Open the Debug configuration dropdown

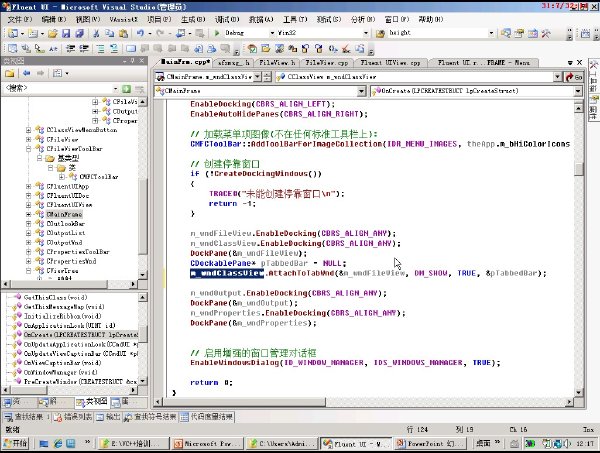(x=272, y=33)
